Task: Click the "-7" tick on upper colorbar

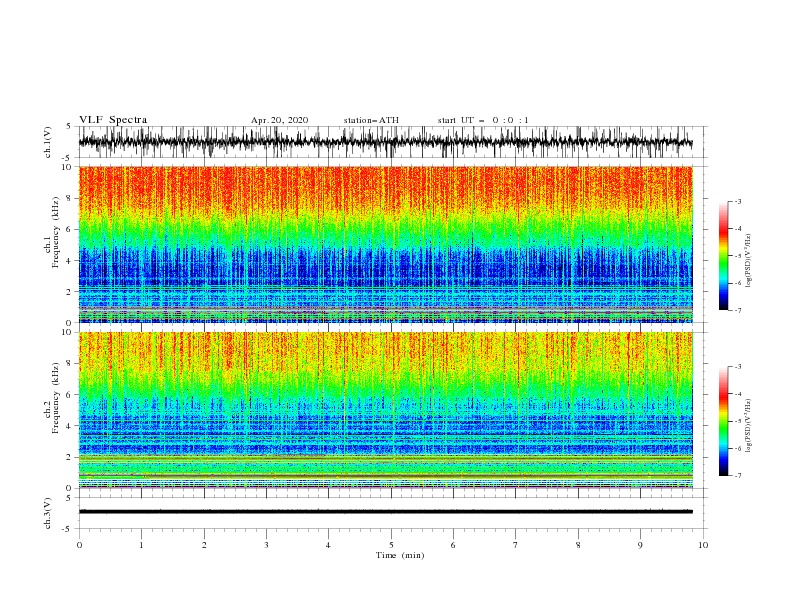Action: pyautogui.click(x=738, y=311)
